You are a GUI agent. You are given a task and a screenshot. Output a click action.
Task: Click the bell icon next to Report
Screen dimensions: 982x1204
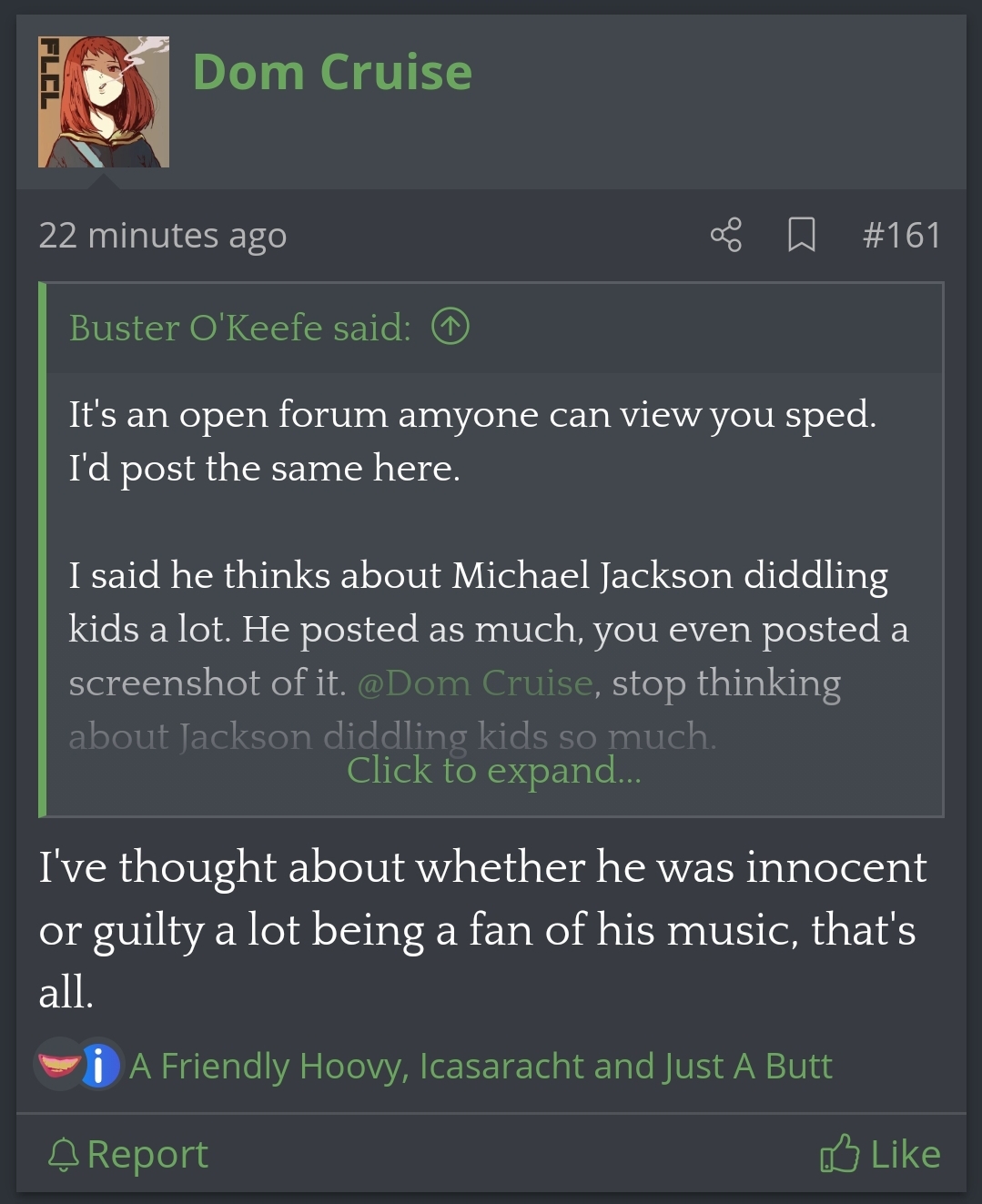63,1155
